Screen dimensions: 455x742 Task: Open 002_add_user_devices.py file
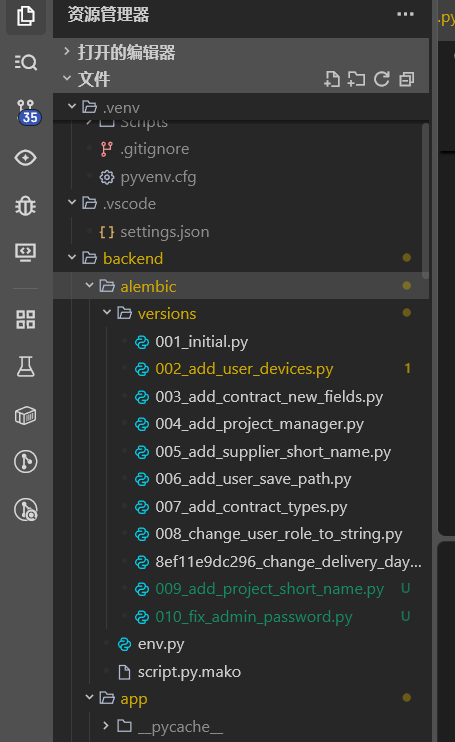244,369
